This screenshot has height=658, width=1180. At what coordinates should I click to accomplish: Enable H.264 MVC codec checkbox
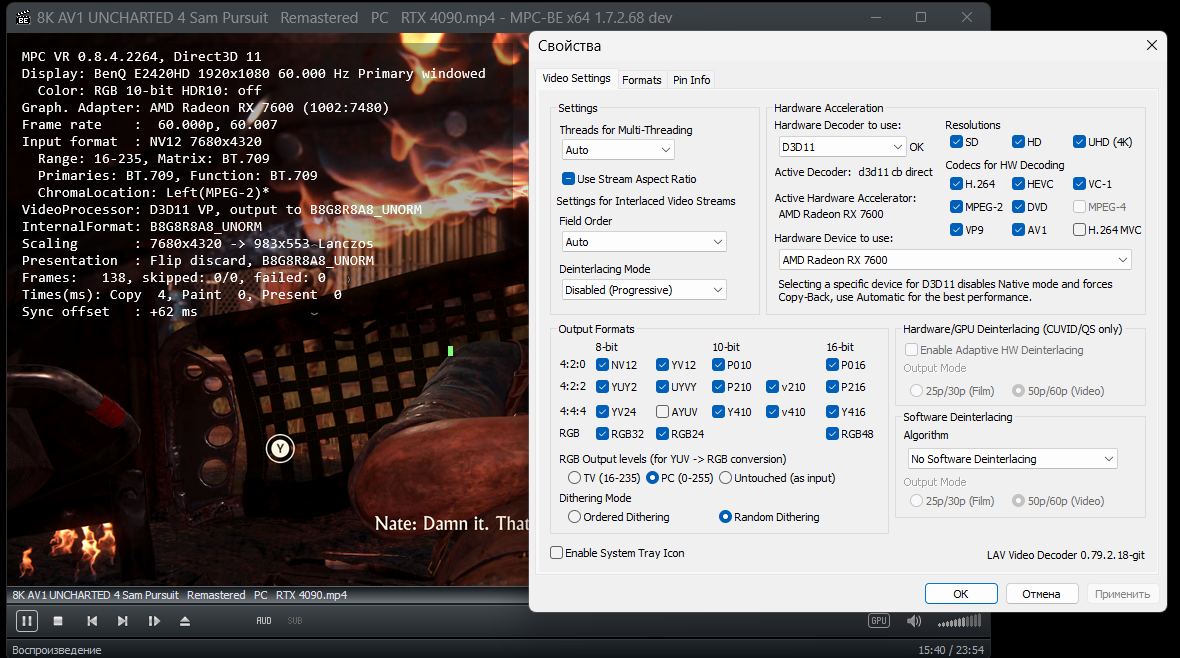coord(1079,230)
